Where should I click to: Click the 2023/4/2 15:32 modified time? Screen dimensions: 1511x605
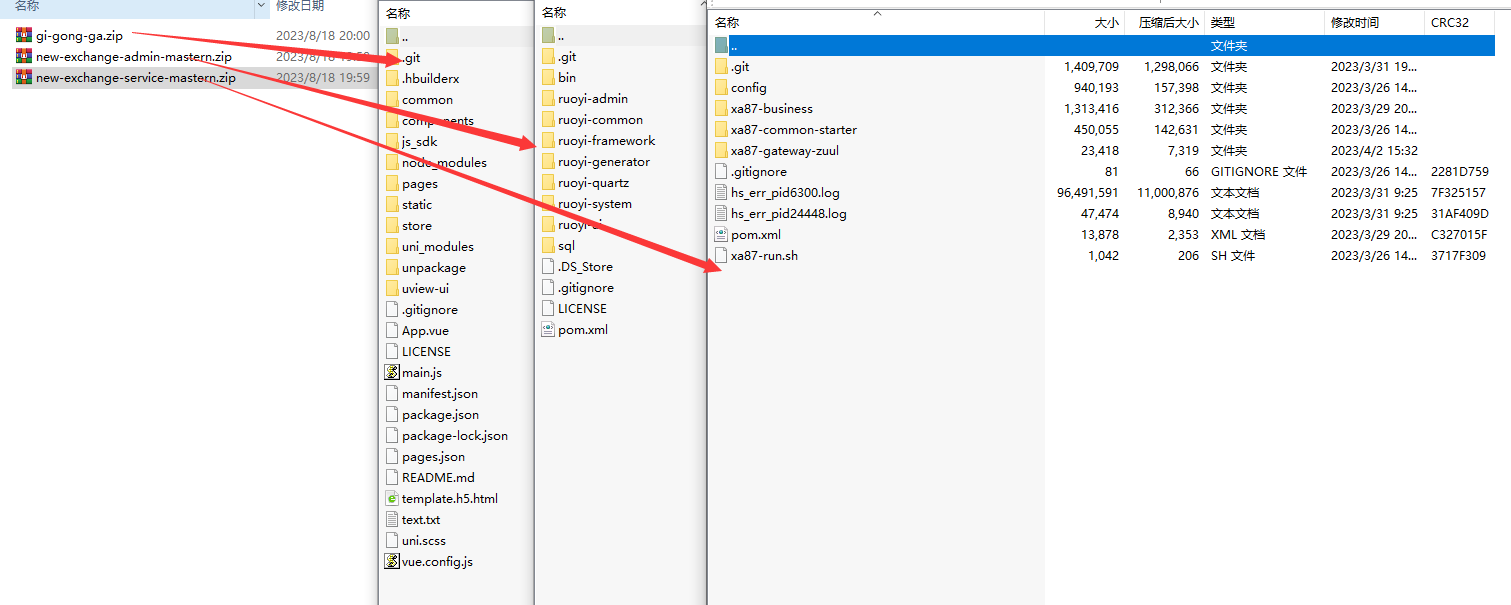tap(1374, 150)
